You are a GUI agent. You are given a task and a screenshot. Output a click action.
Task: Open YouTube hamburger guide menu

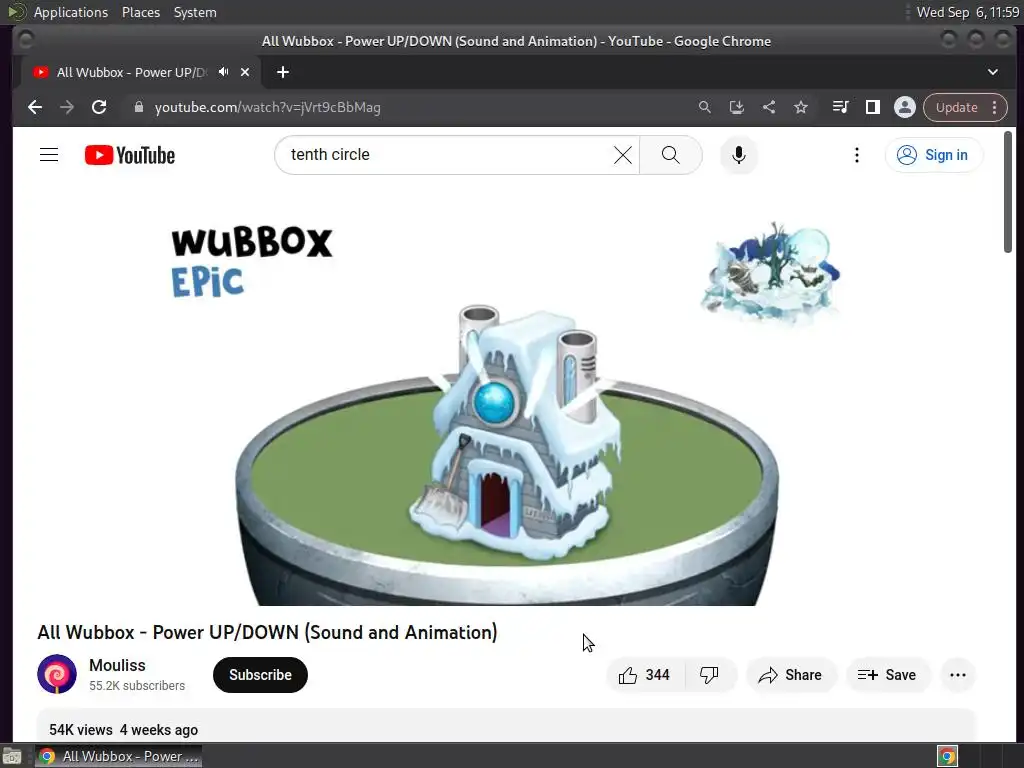pyautogui.click(x=49, y=155)
